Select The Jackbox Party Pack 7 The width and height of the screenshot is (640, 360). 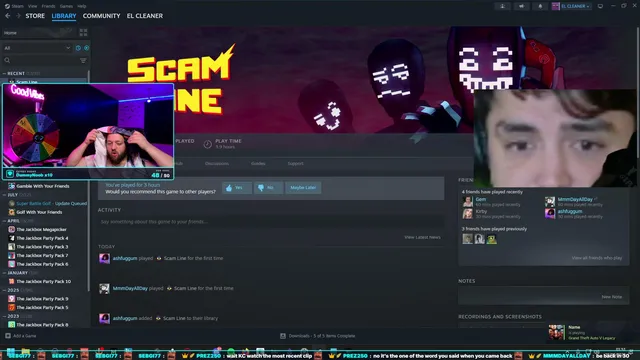[x=42, y=256]
